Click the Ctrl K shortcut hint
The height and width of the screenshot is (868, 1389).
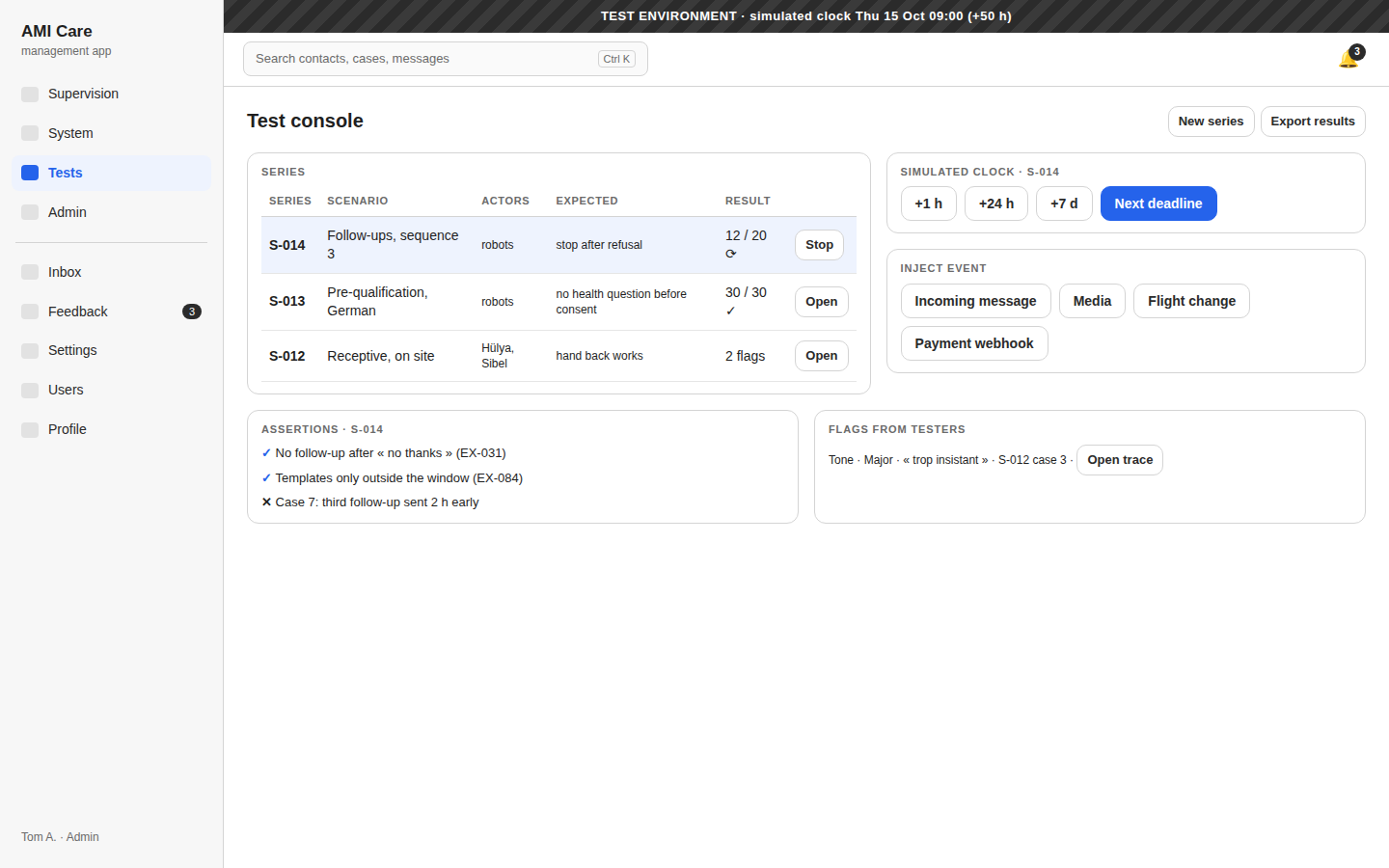point(616,59)
